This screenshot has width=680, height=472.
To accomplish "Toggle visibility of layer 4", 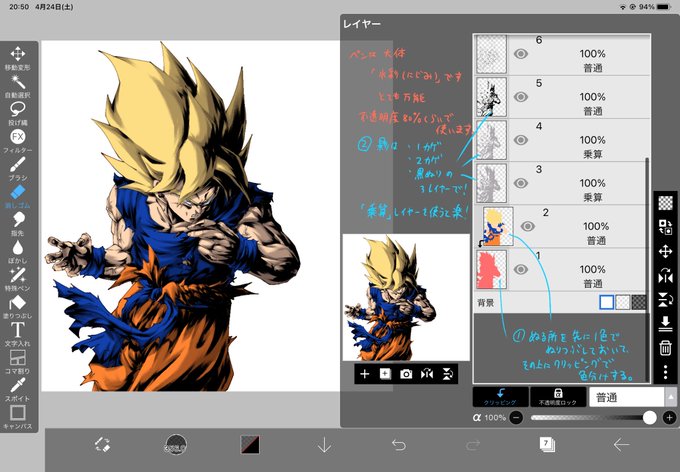I will 521,140.
